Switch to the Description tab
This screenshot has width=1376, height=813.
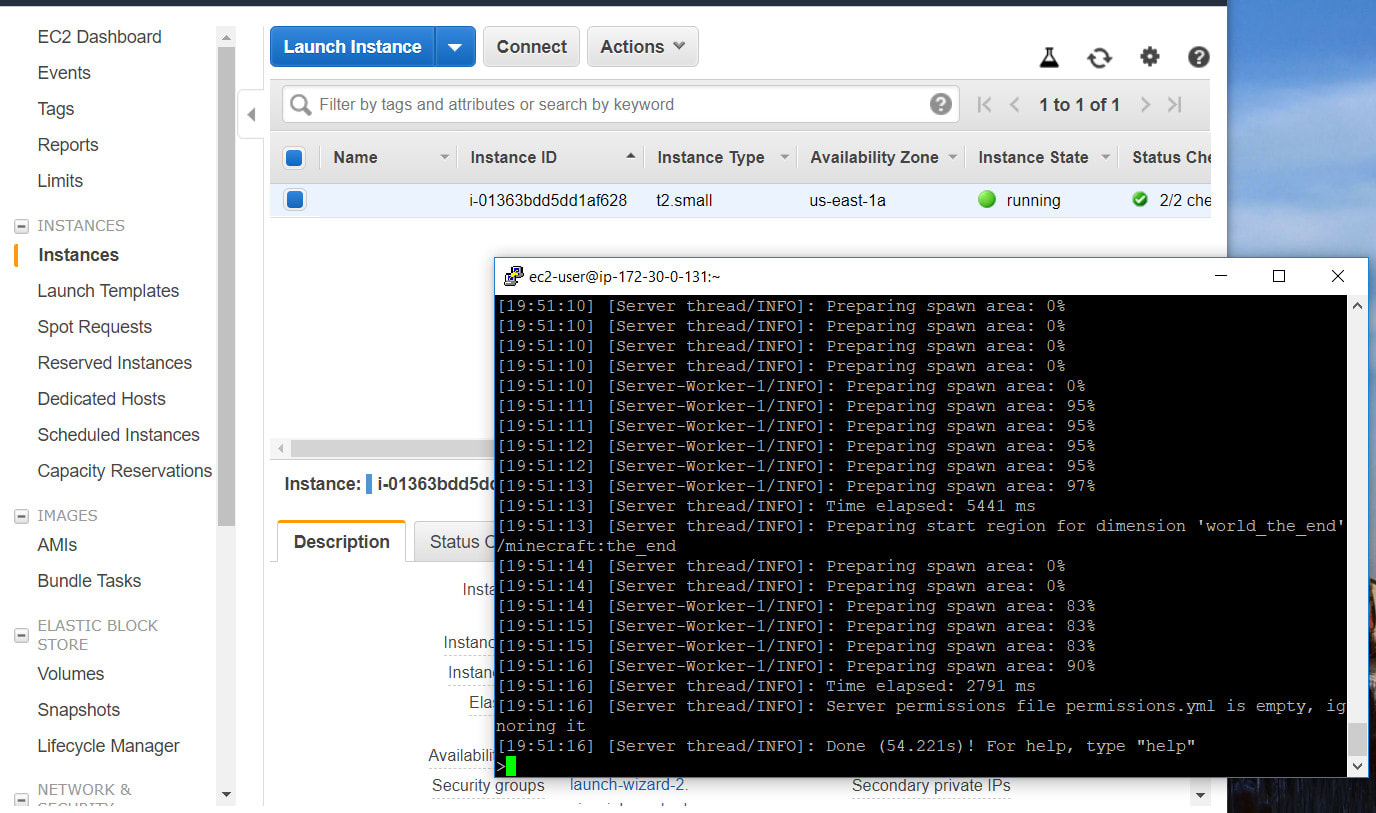pyautogui.click(x=341, y=542)
